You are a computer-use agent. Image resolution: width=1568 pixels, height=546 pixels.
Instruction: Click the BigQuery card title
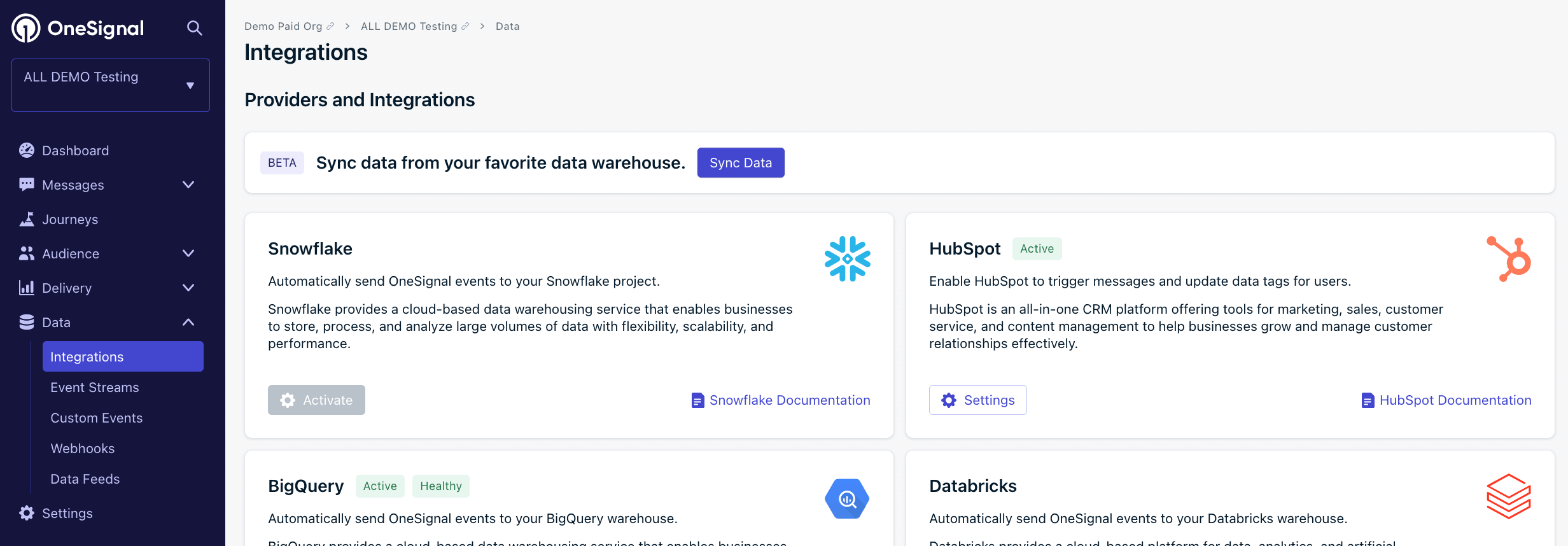[305, 486]
